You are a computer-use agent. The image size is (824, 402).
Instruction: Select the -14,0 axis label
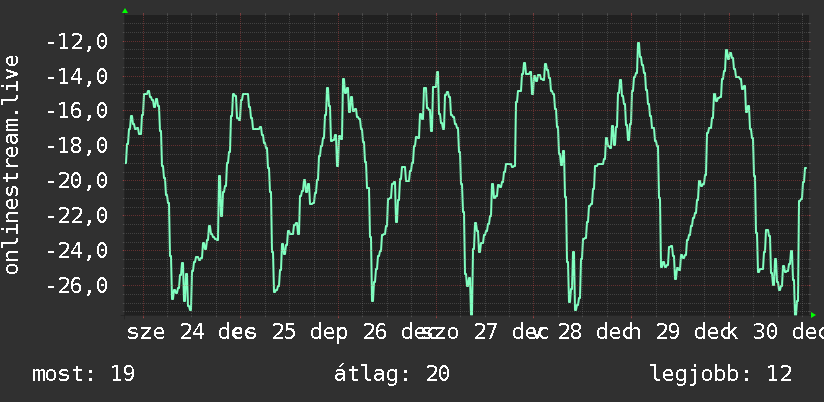[77, 77]
